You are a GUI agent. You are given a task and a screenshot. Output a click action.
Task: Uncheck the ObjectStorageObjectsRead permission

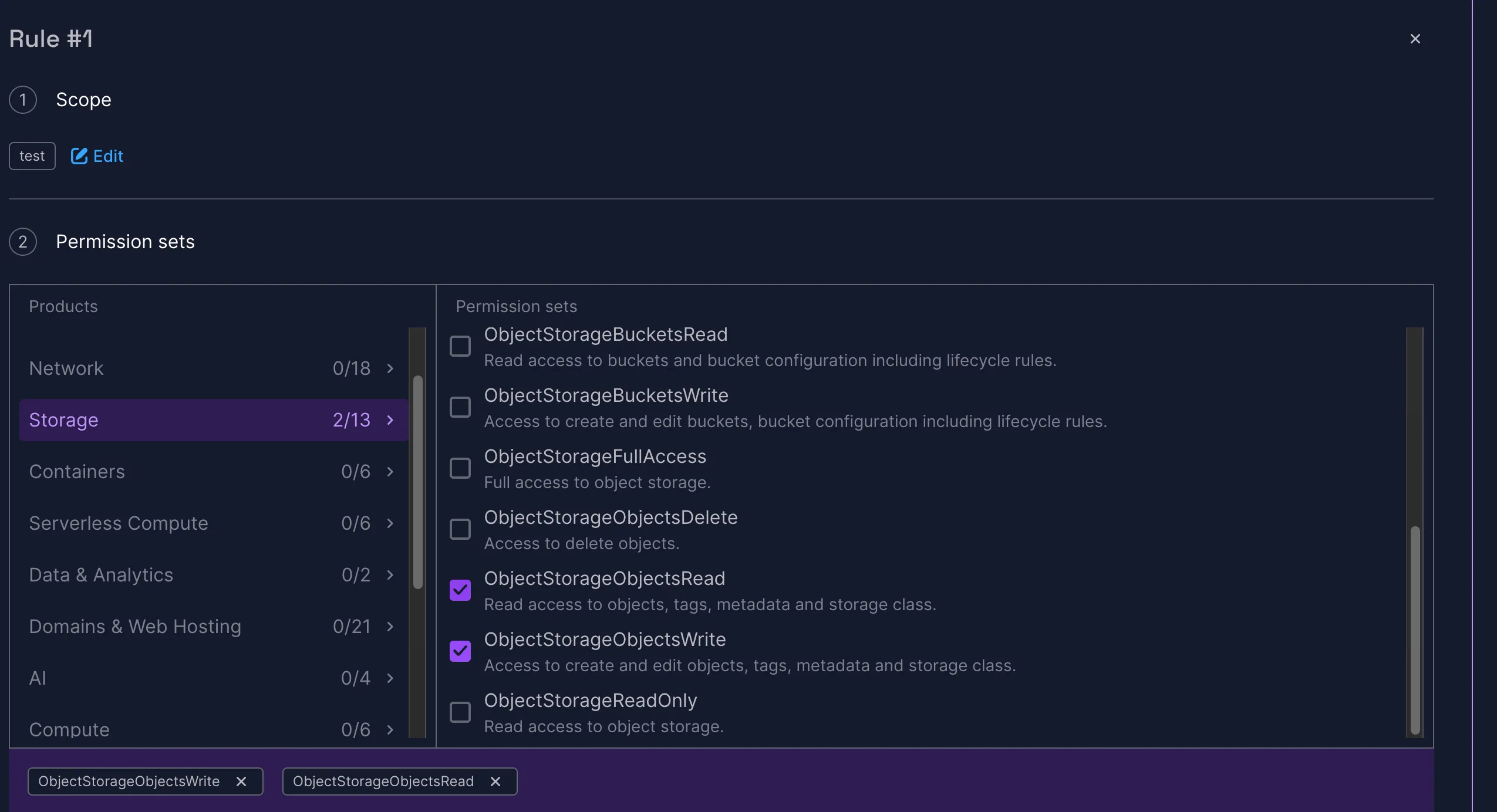[x=460, y=590]
